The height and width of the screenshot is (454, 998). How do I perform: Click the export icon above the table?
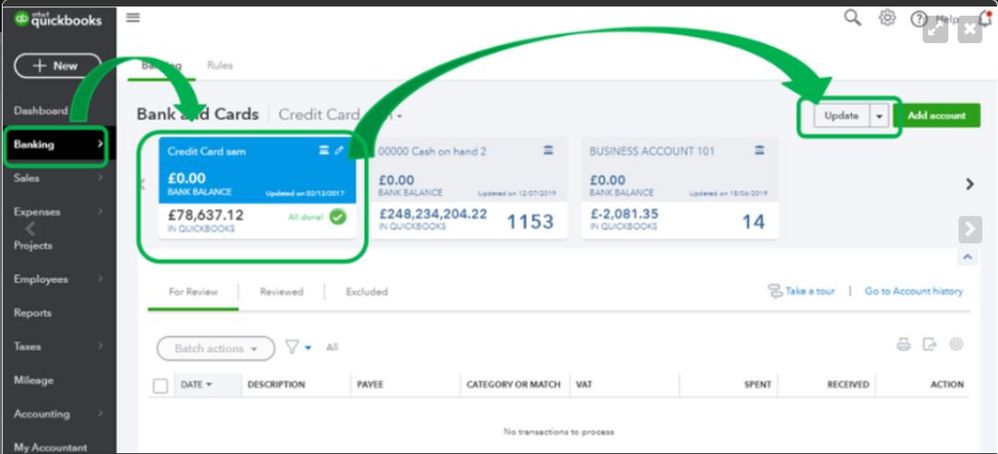(929, 345)
